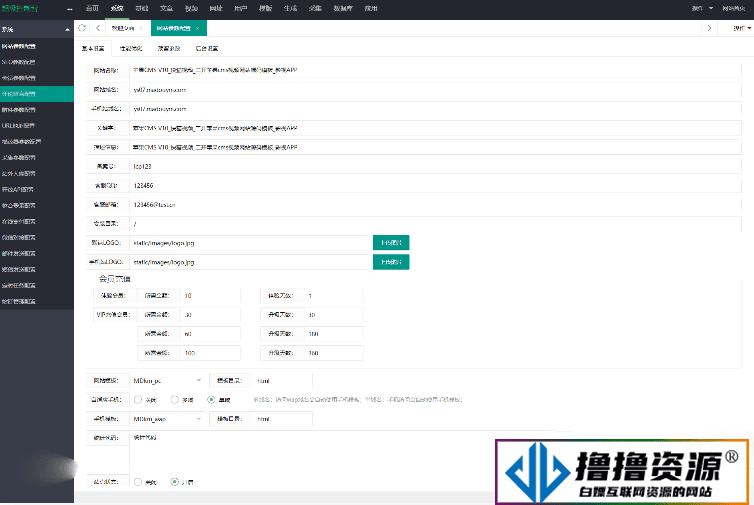Open 视频 in the top menu
This screenshot has height=505, width=754.
pyautogui.click(x=191, y=9)
